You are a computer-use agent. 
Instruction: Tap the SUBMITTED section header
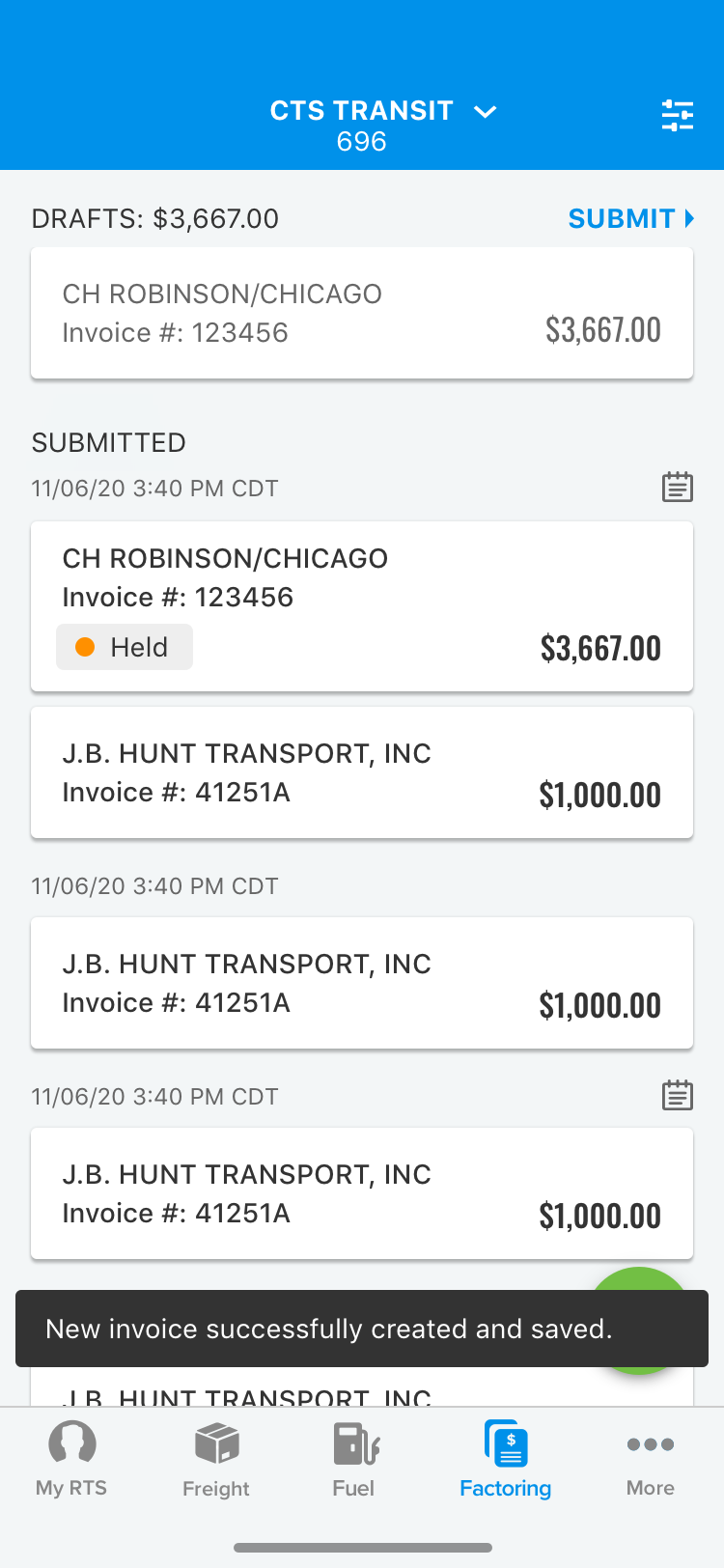[109, 442]
